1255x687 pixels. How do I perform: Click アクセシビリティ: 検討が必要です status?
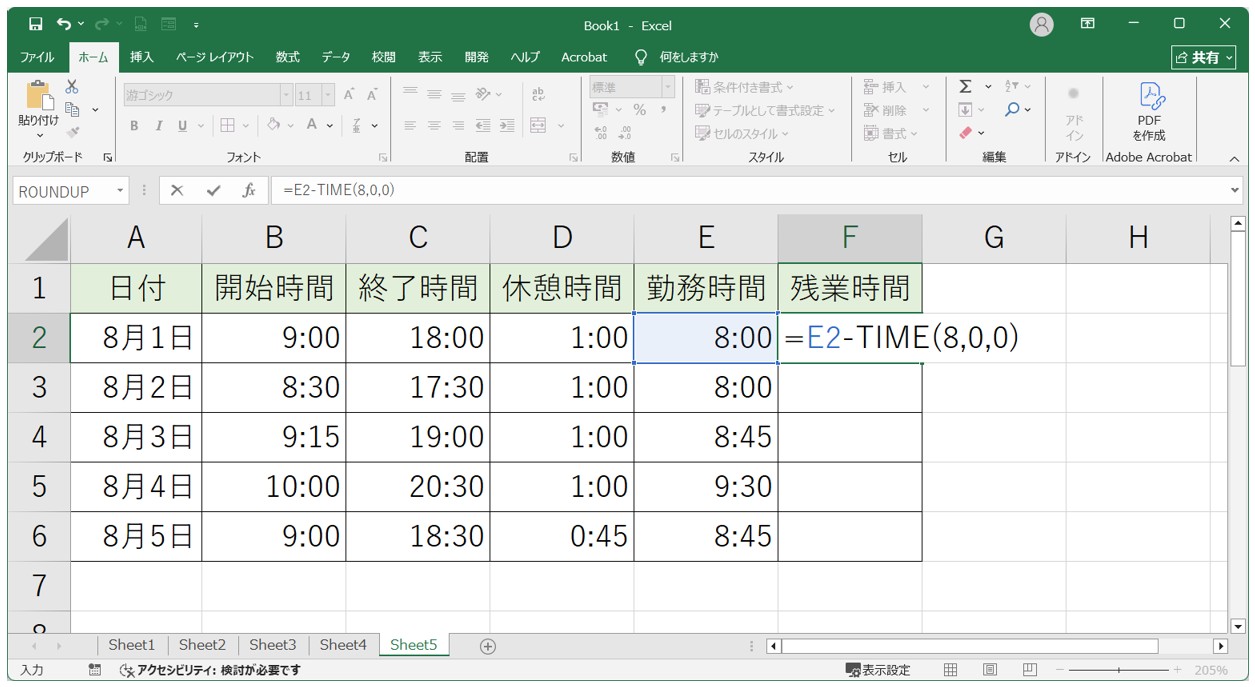click(210, 670)
